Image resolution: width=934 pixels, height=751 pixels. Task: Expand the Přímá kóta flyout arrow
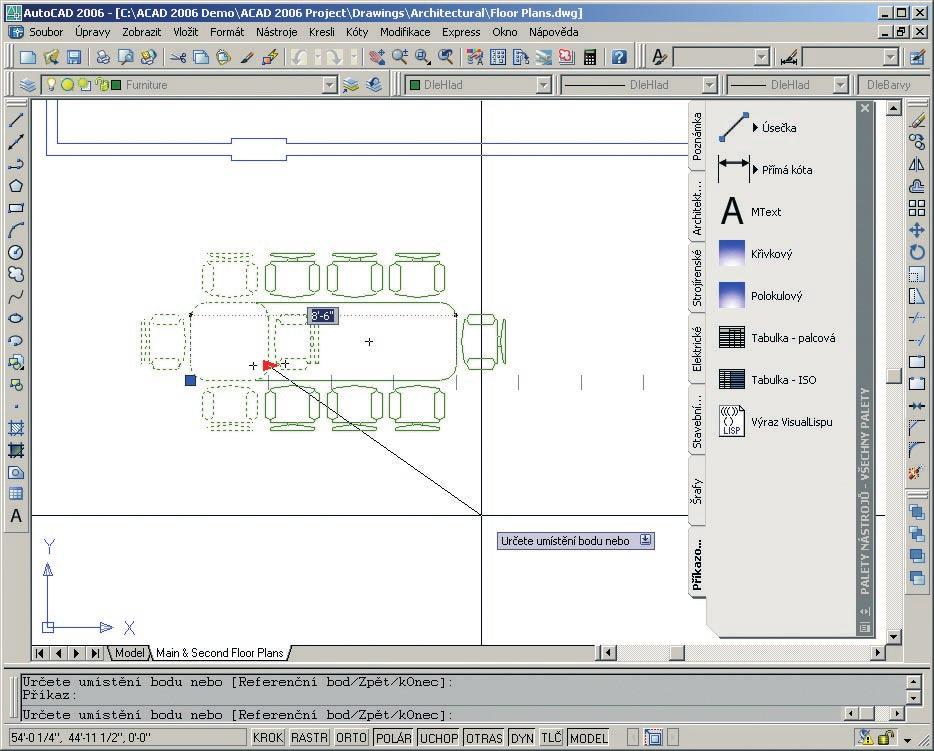tap(755, 170)
